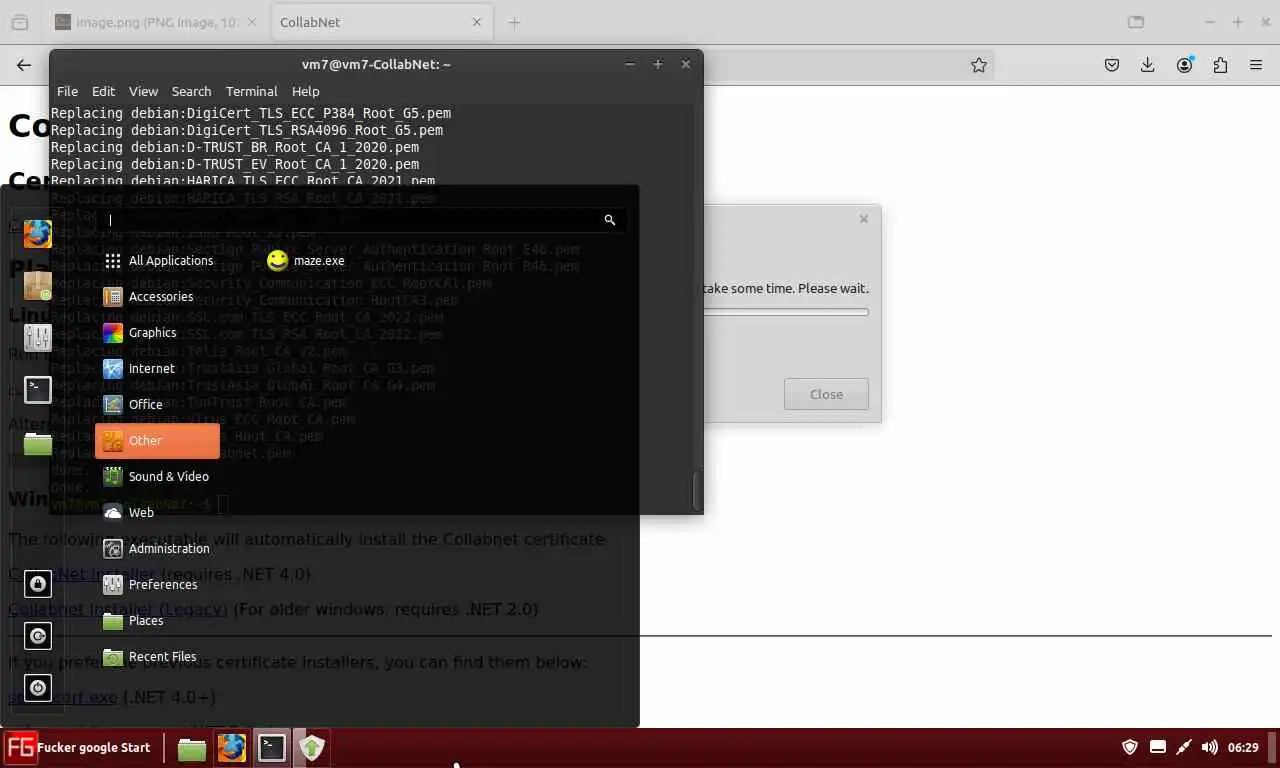
Task: Launch maze.exe from the Other category
Action: tap(306, 260)
